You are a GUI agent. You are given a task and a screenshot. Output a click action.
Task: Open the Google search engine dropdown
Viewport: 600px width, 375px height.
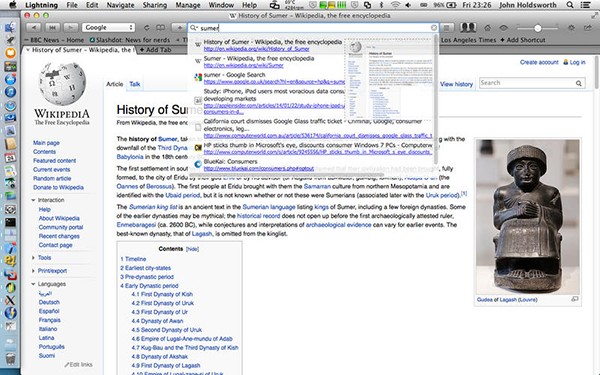tap(109, 28)
